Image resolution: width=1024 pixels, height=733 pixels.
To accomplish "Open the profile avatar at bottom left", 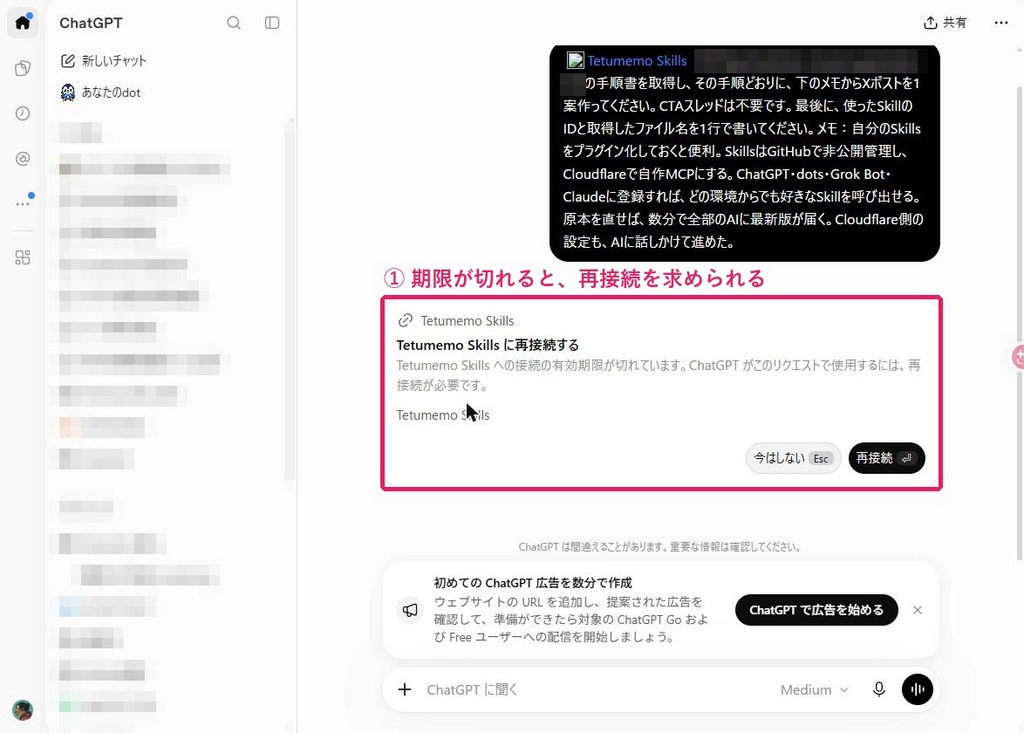I will click(22, 710).
